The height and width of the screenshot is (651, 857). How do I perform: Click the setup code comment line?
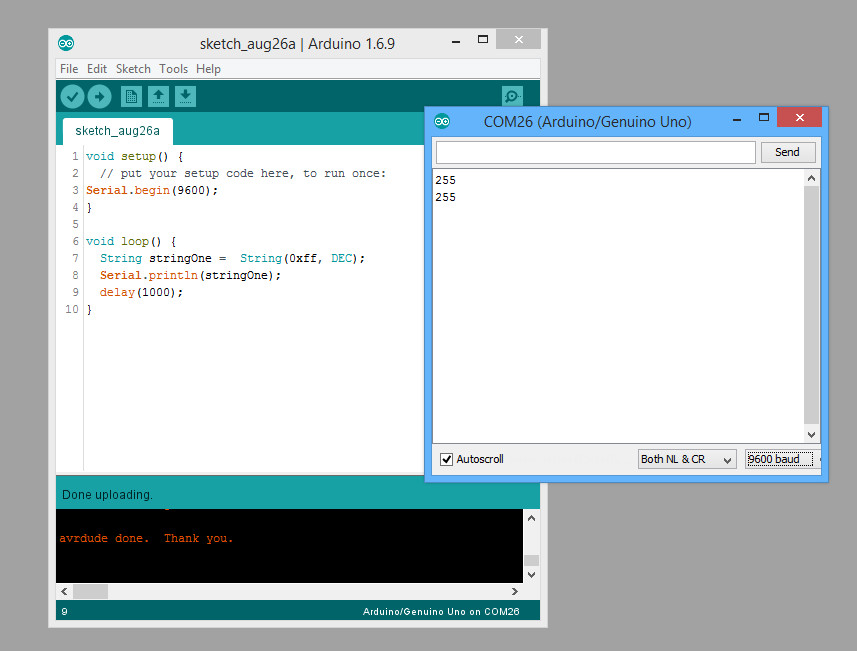(243, 173)
